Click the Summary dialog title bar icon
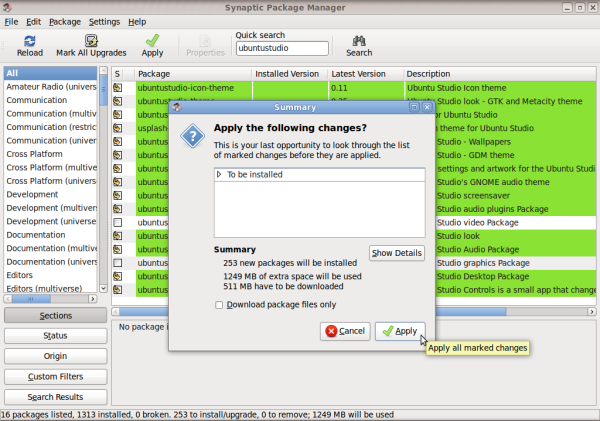 point(177,107)
